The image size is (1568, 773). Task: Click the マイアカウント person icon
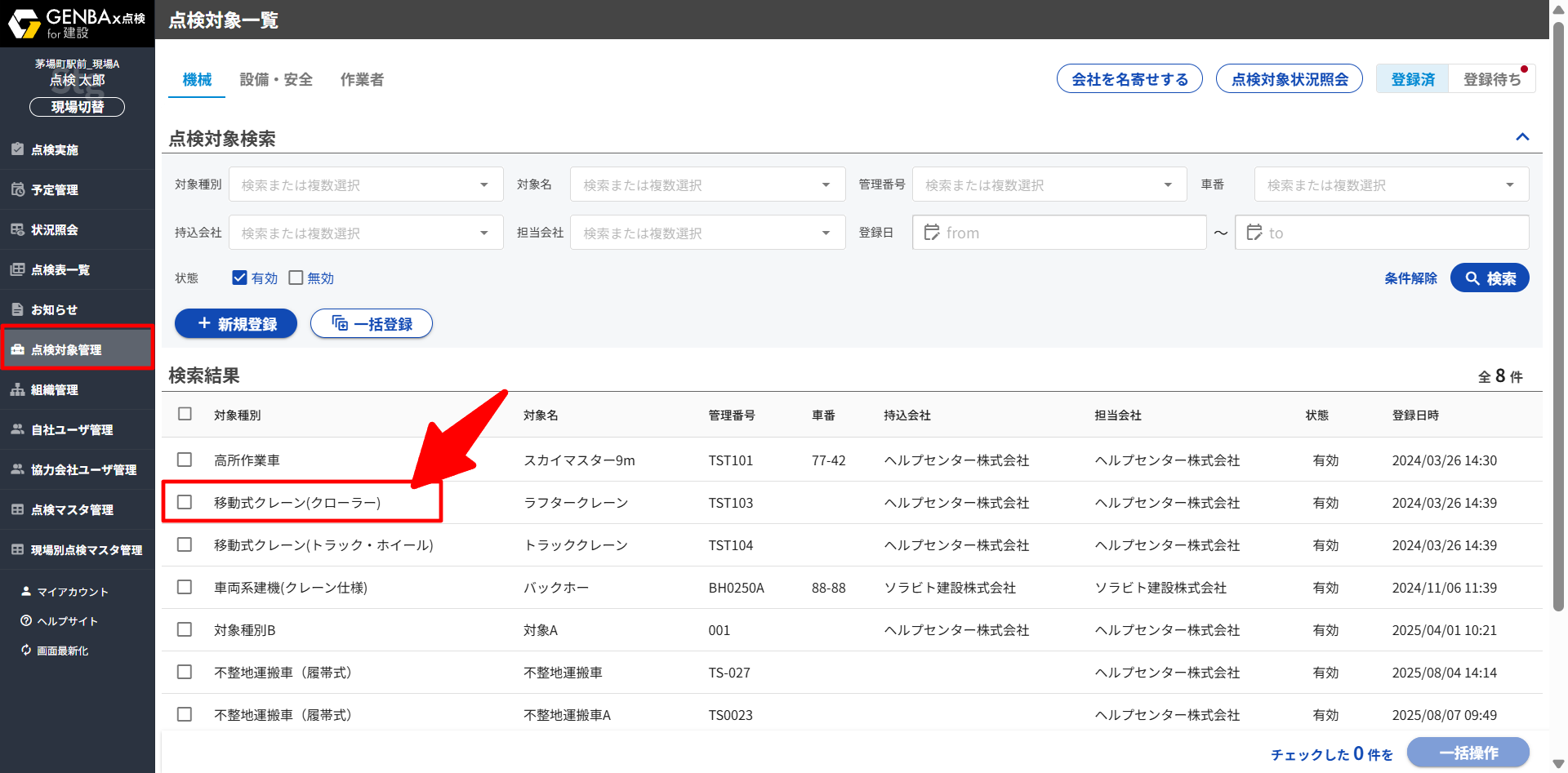[x=26, y=592]
